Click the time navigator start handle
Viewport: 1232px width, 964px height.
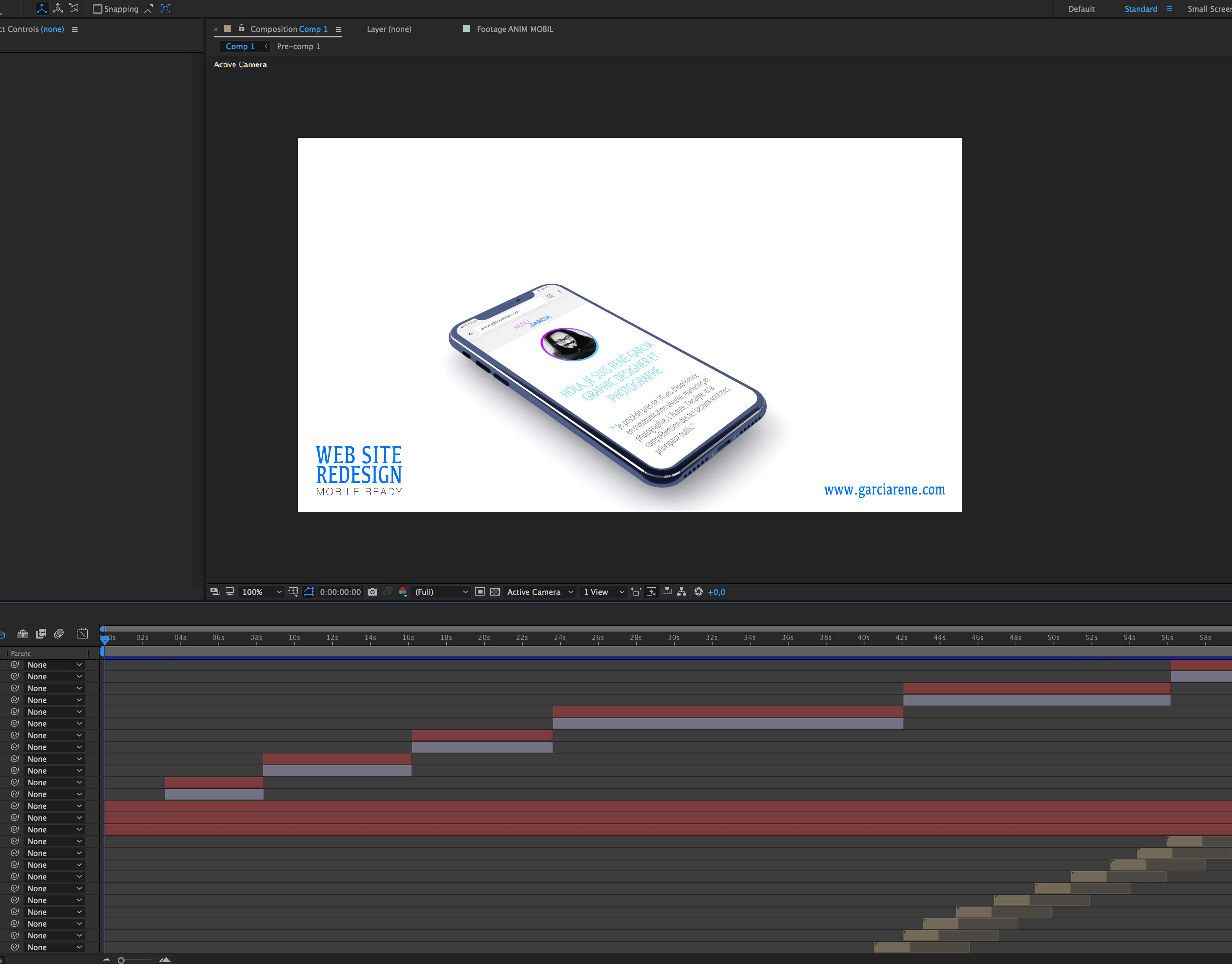pos(102,629)
